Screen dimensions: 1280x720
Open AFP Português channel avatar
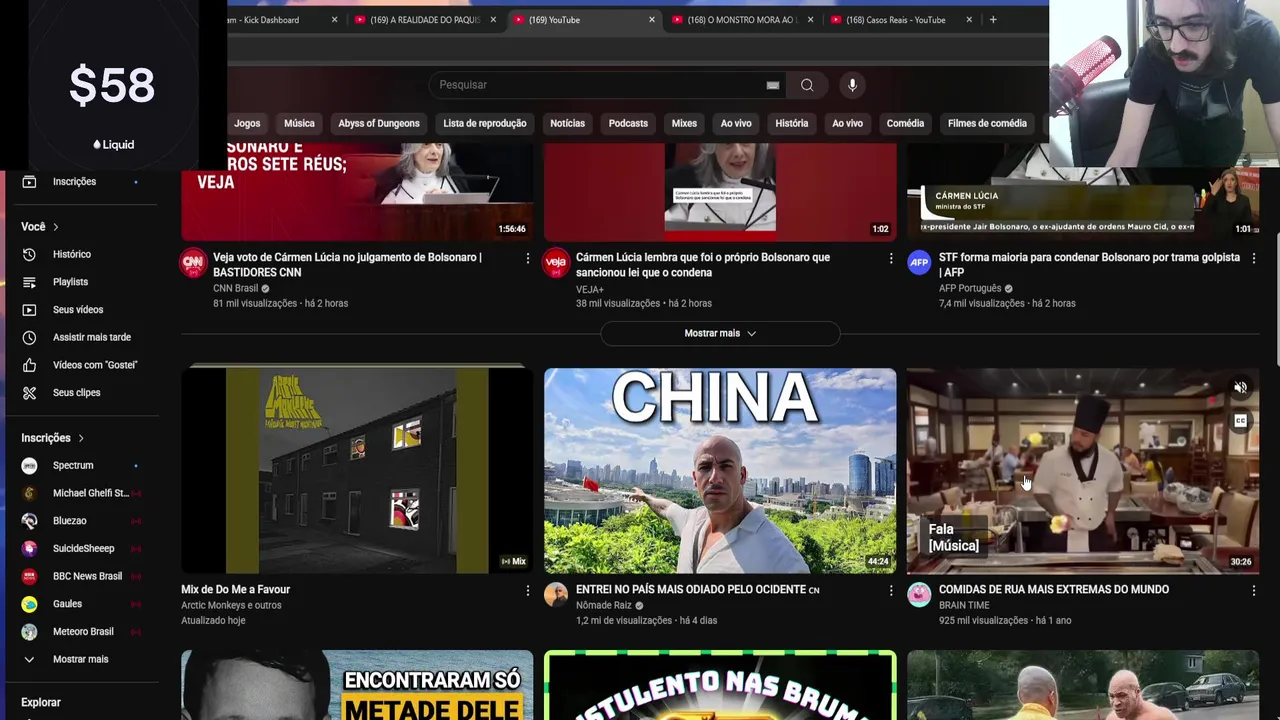click(919, 263)
